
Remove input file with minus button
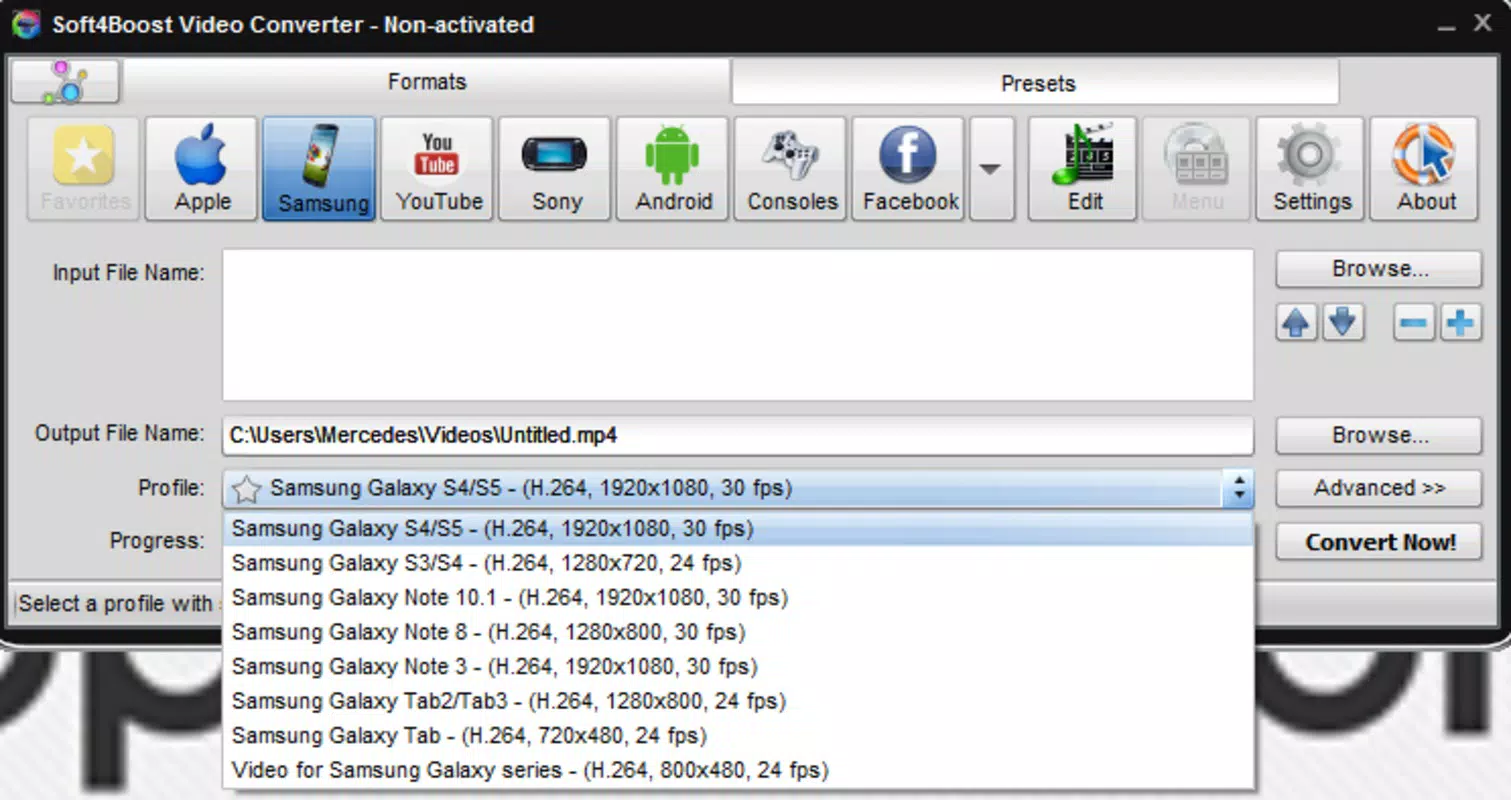tap(1414, 323)
